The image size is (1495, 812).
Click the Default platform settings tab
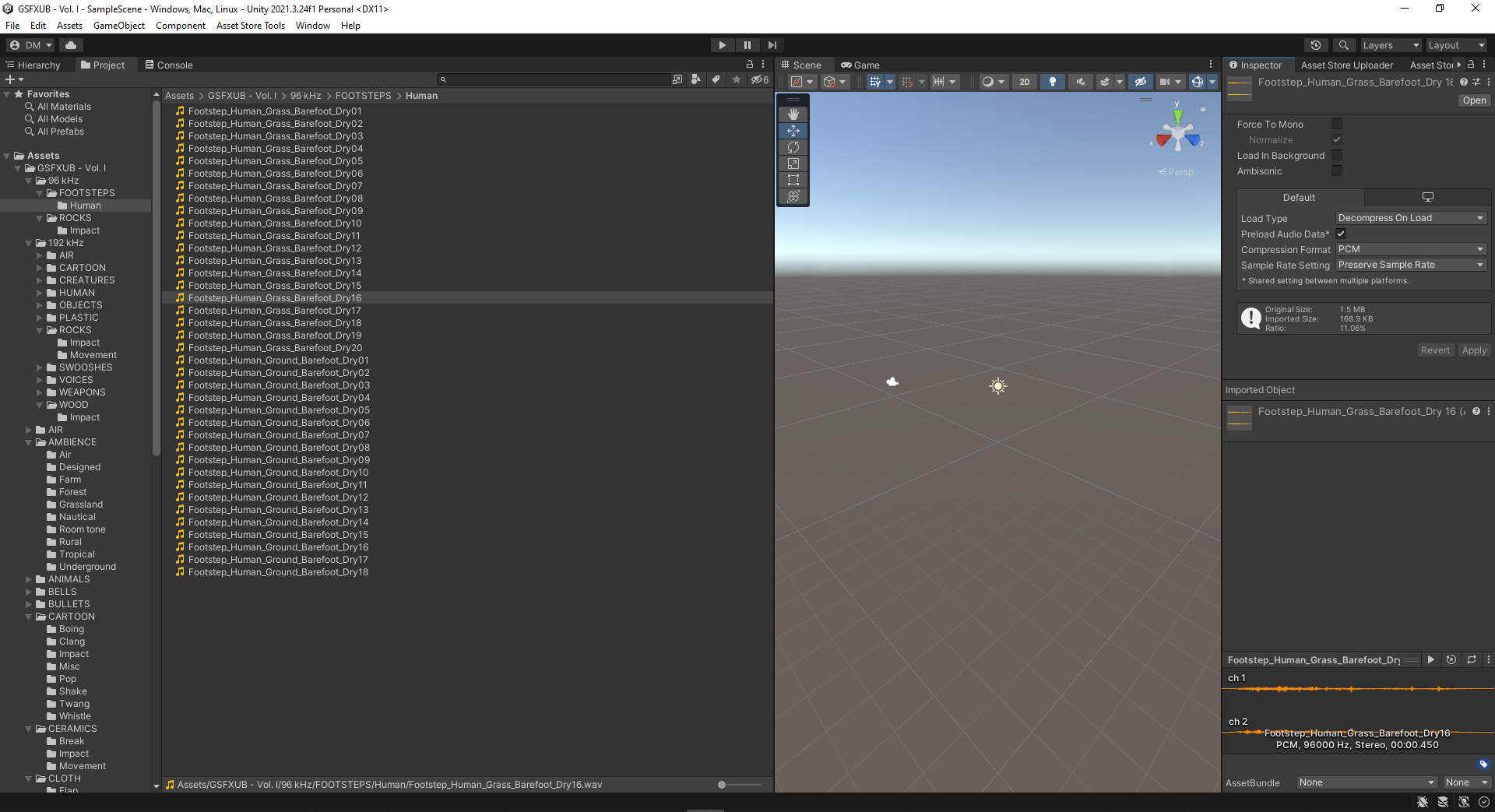click(x=1299, y=198)
